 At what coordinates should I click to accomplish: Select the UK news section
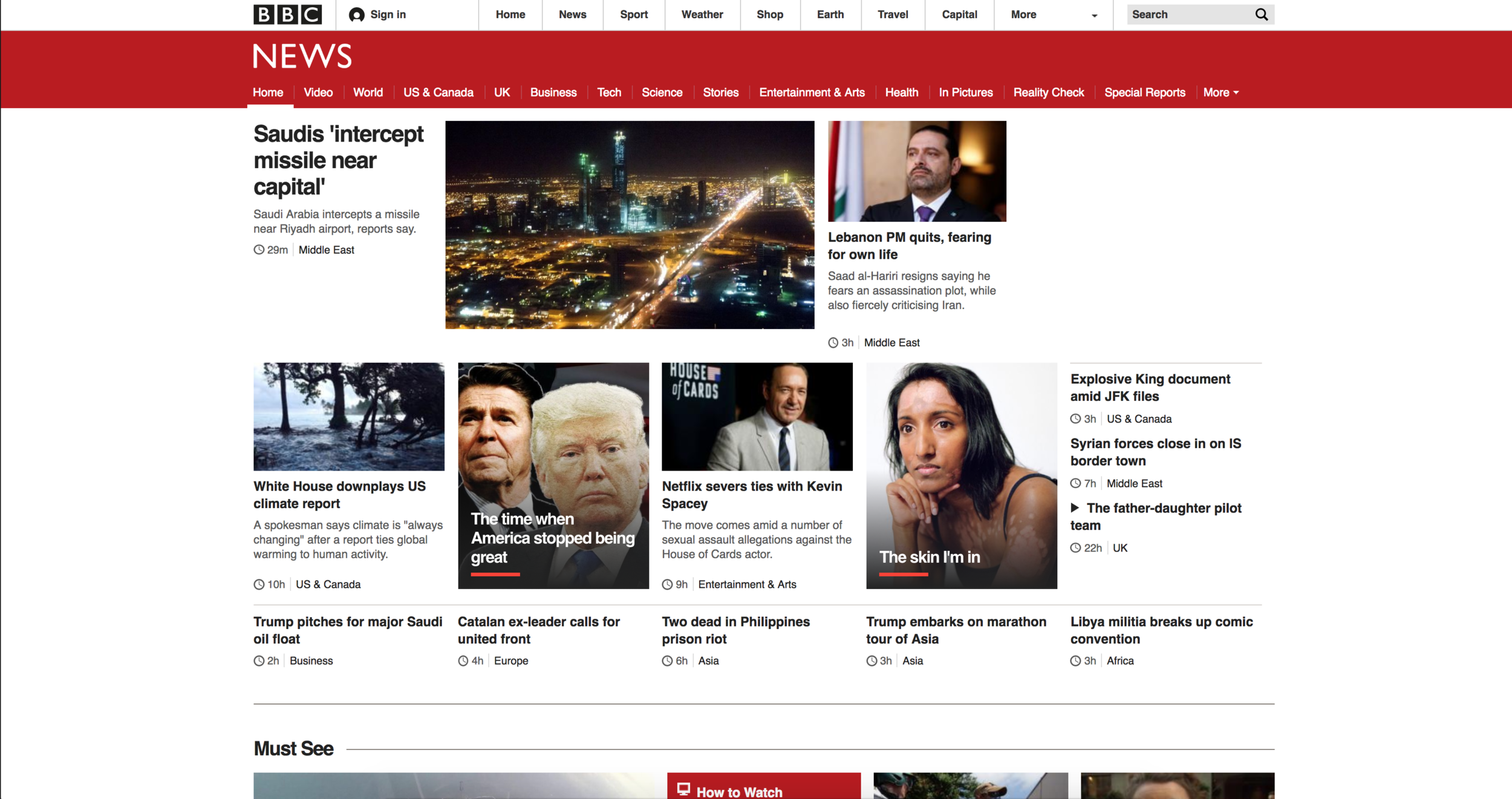(x=502, y=93)
